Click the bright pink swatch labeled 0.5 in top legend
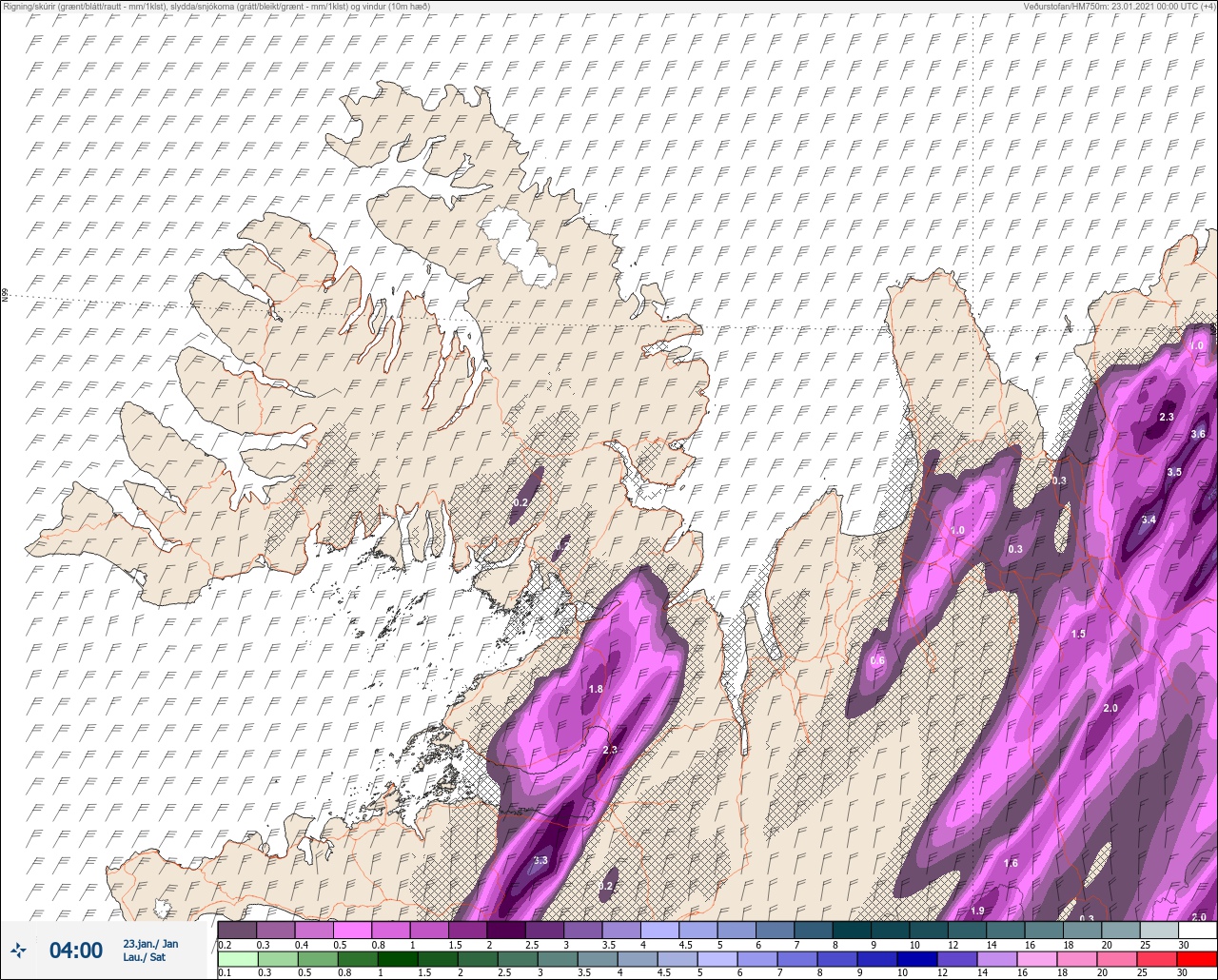Viewport: 1218px width, 980px height. pyautogui.click(x=352, y=930)
